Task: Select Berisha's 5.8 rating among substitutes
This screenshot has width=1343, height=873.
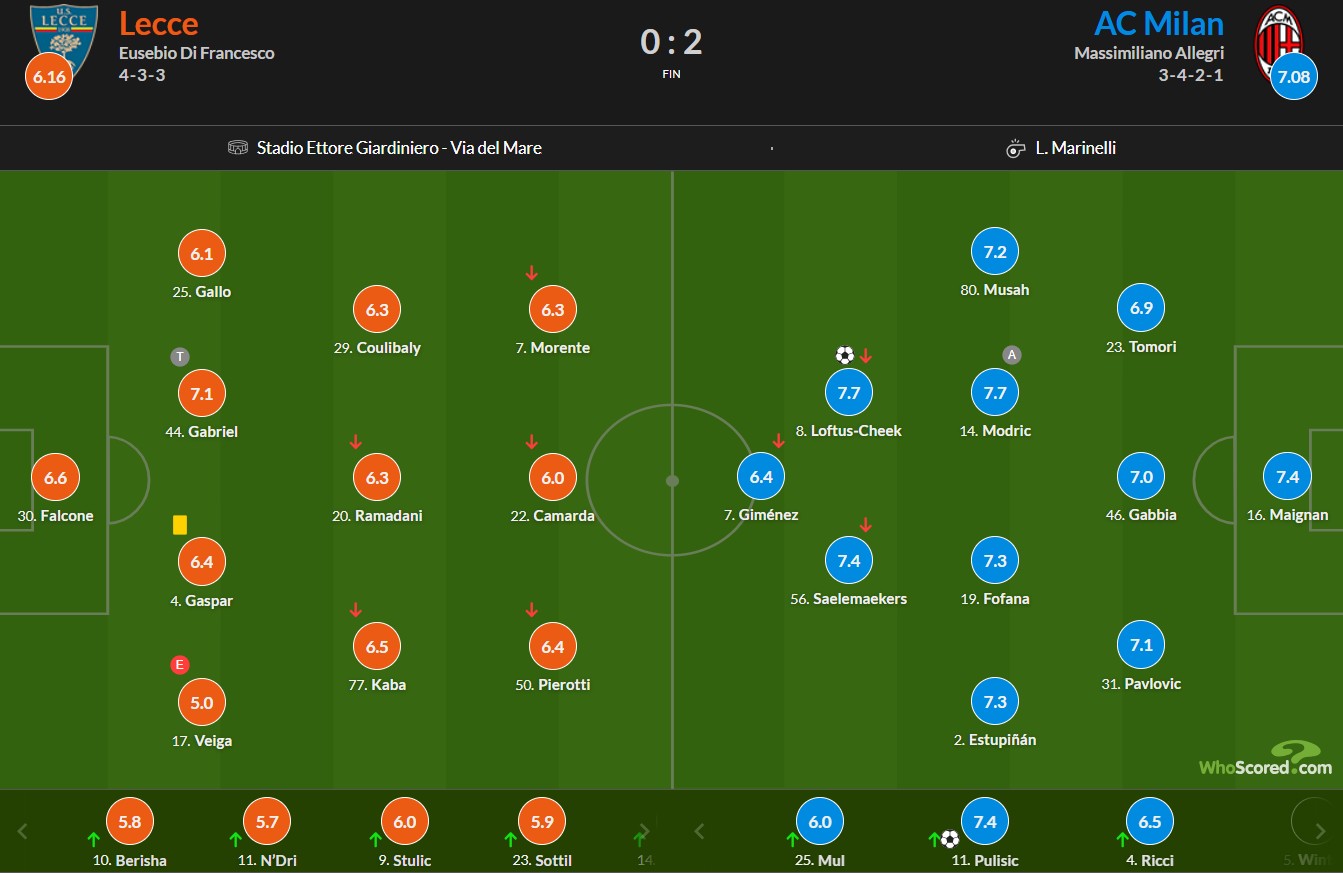Action: [x=130, y=822]
